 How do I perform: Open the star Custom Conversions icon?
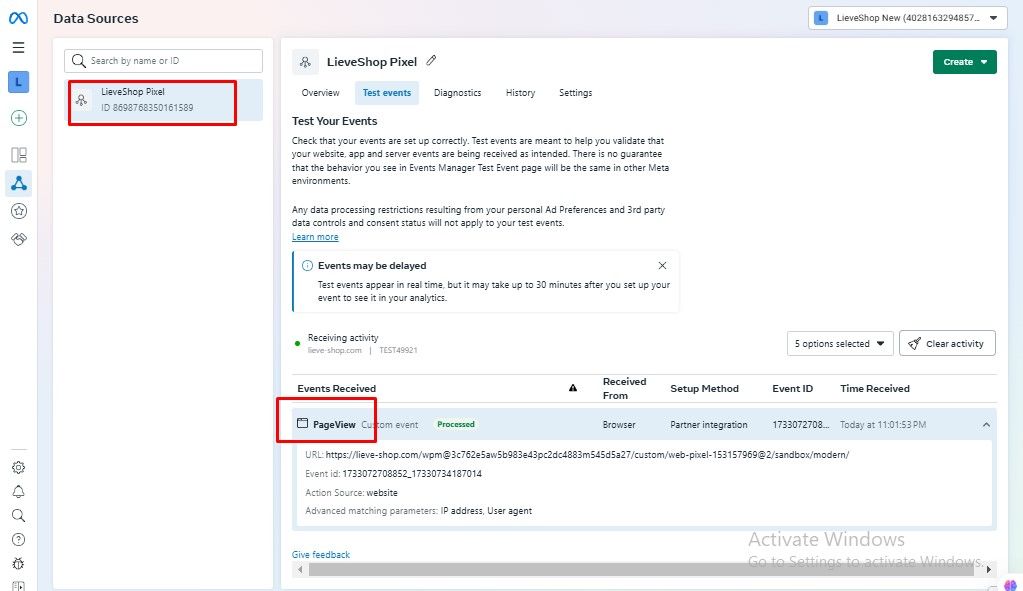pos(19,211)
